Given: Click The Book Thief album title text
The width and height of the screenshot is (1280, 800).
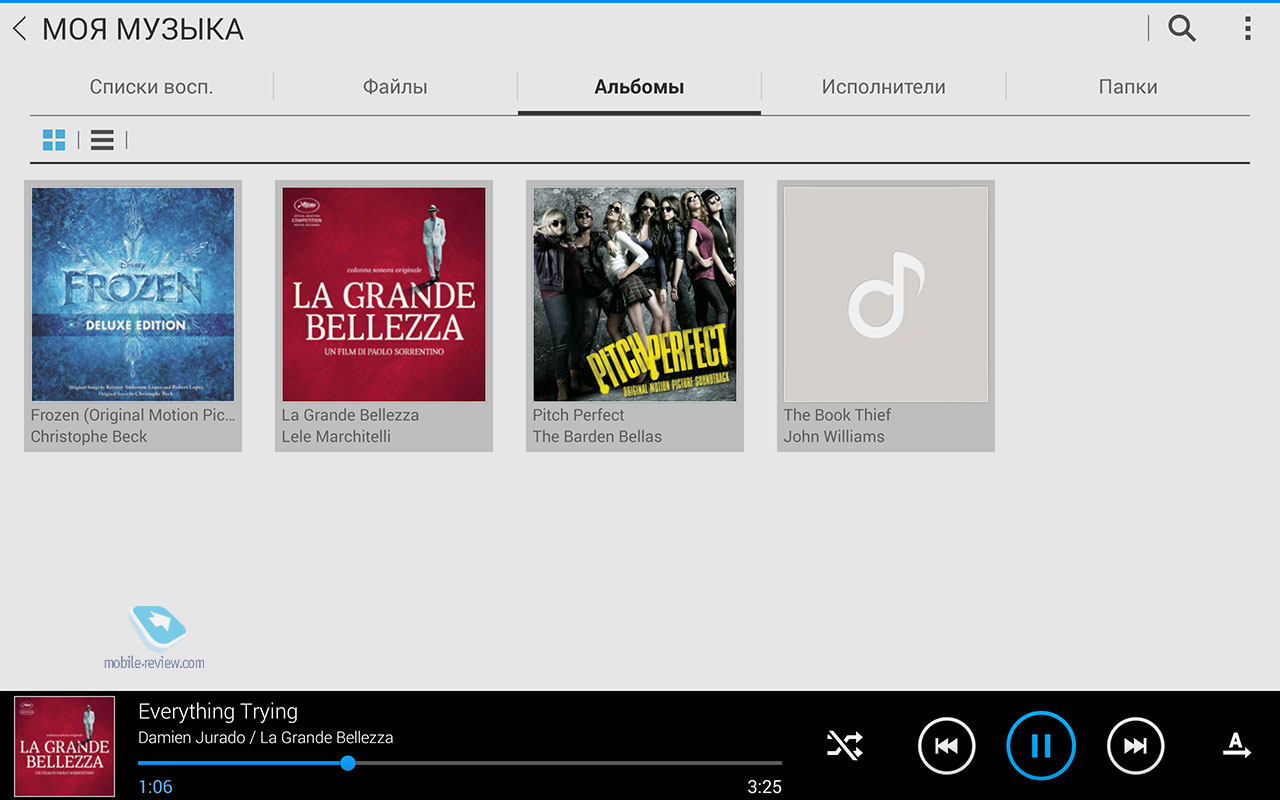Looking at the screenshot, I should tap(837, 415).
